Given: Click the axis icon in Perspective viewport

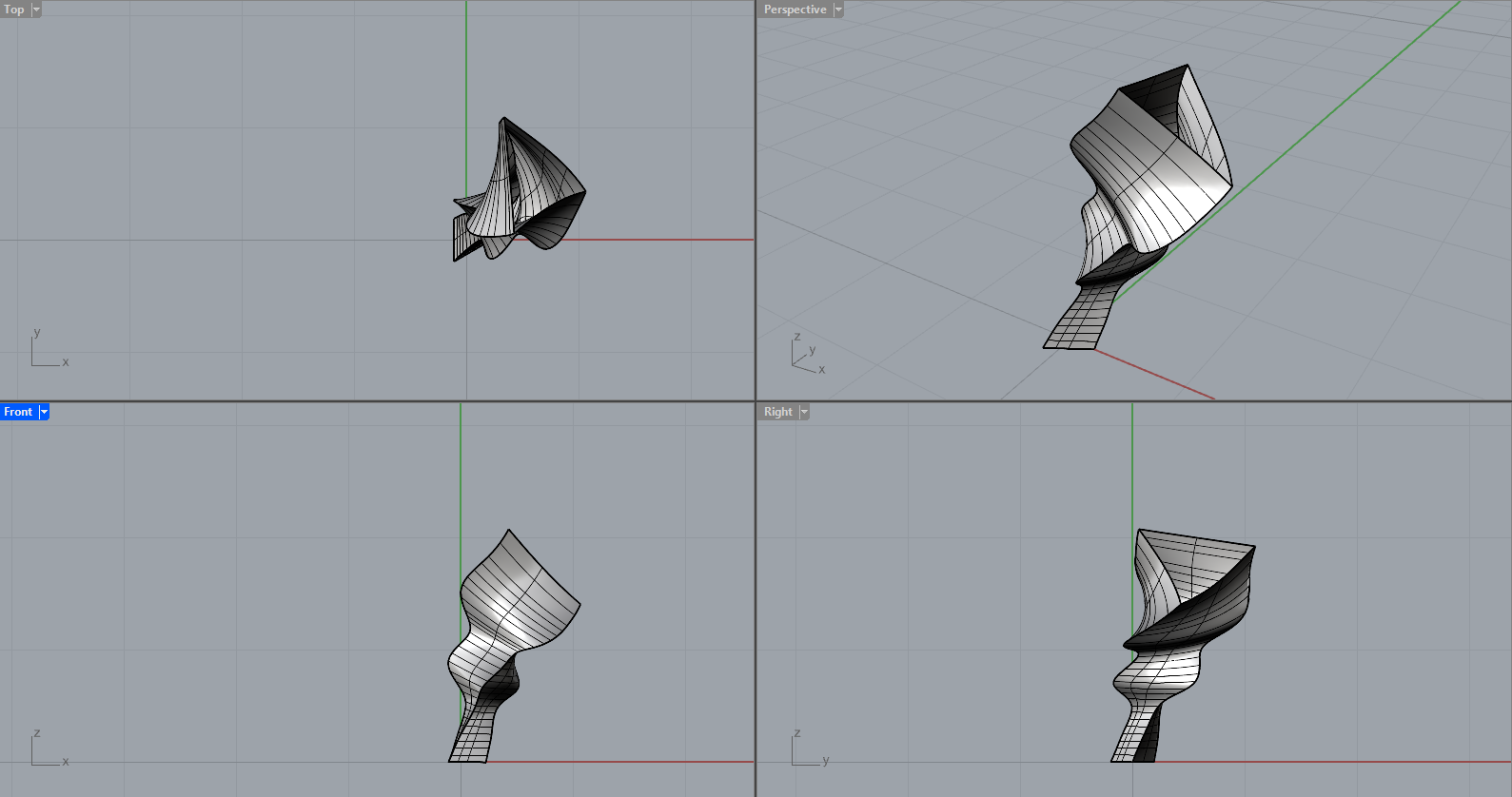Looking at the screenshot, I should click(808, 353).
